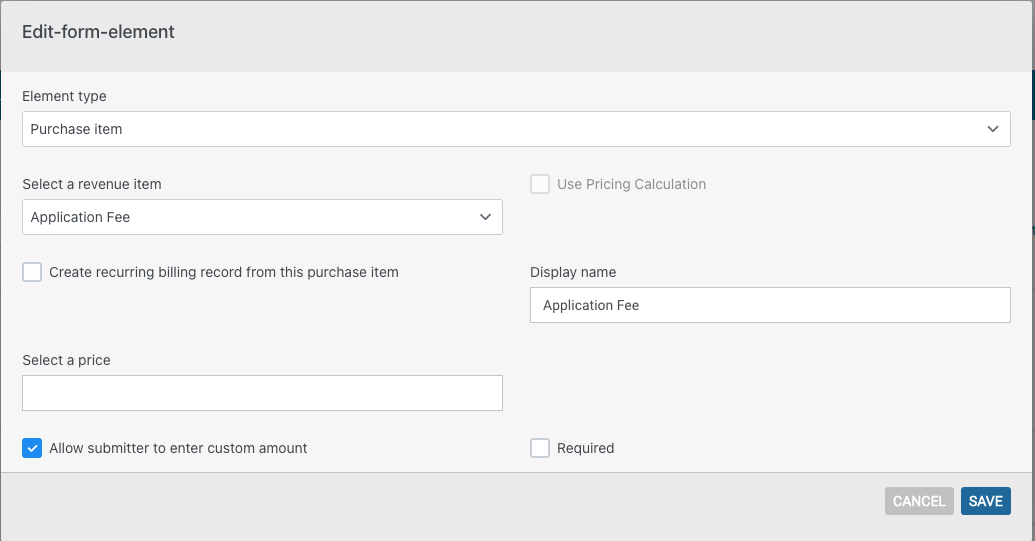
Task: Check the Use Pricing Calculation checkbox
Action: [x=540, y=184]
